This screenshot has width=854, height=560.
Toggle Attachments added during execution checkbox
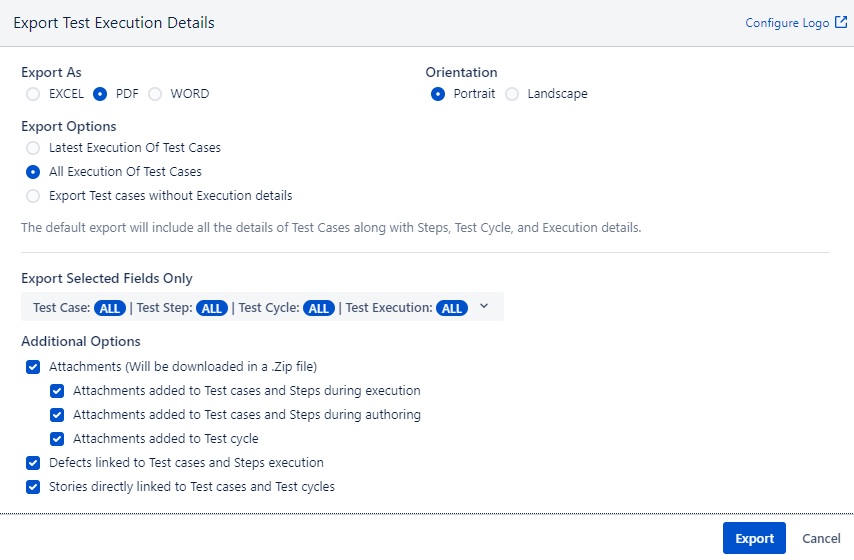pyautogui.click(x=57, y=391)
